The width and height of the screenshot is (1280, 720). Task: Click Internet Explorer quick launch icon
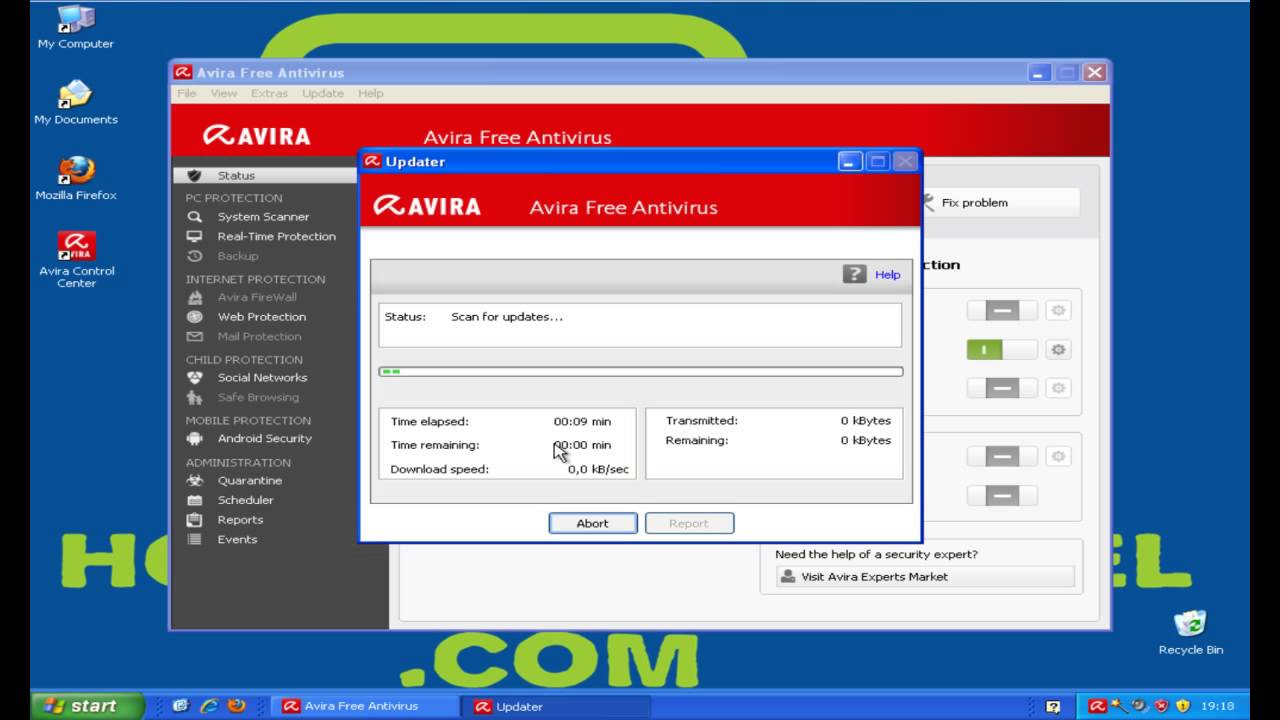coord(208,705)
